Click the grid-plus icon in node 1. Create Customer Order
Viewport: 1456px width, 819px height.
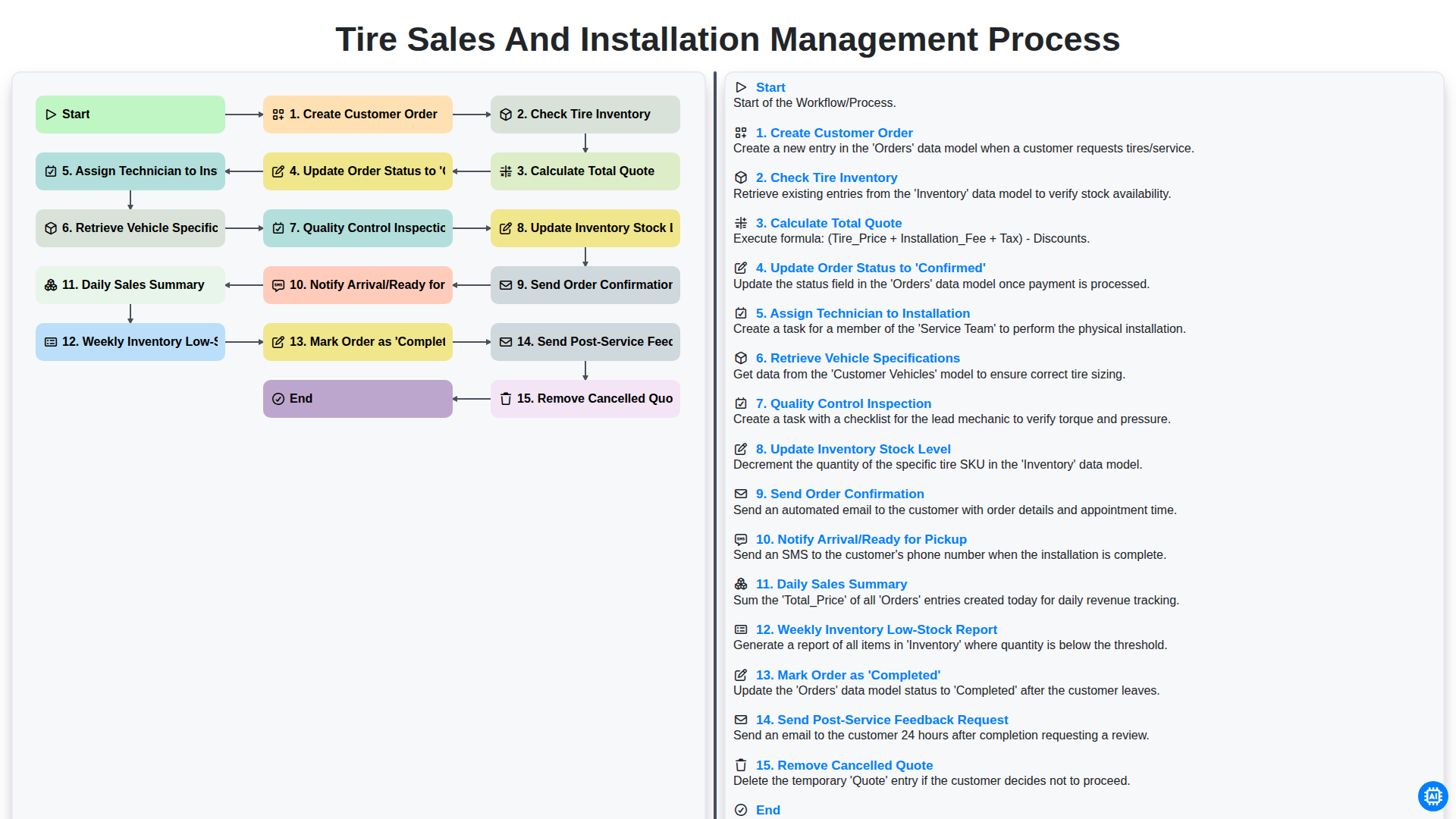point(278,115)
